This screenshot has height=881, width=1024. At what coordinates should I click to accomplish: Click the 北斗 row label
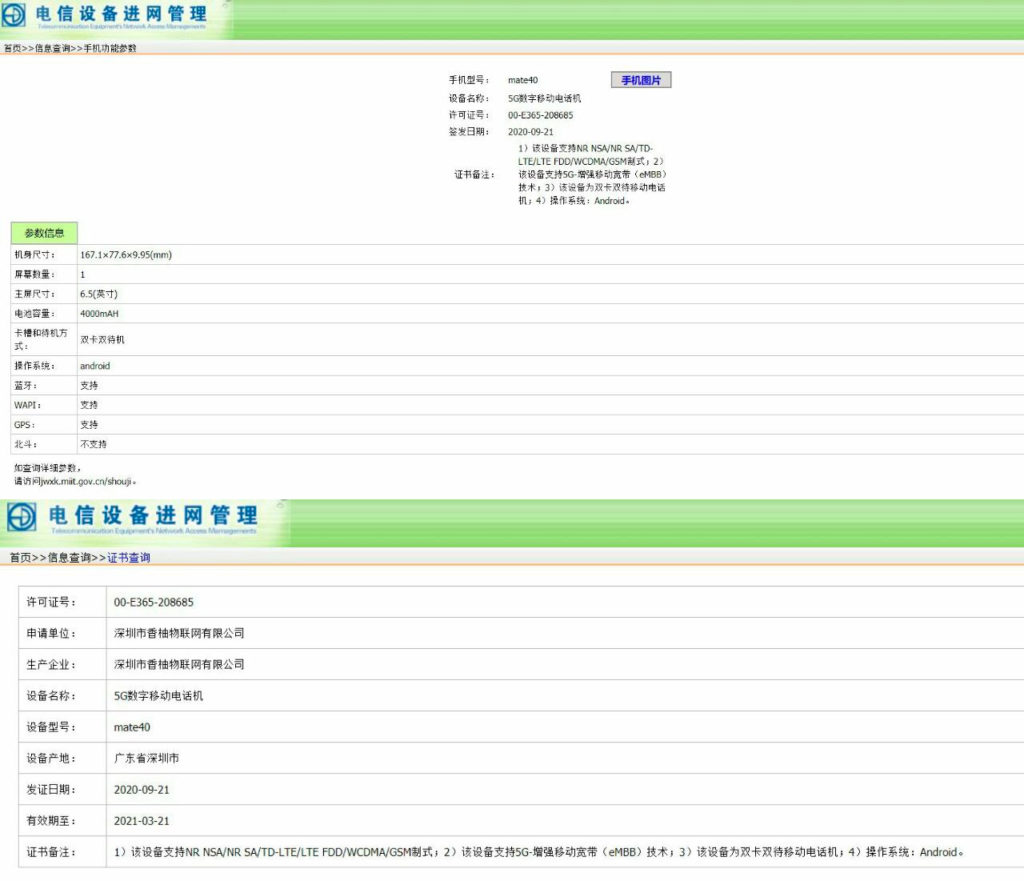(x=25, y=444)
